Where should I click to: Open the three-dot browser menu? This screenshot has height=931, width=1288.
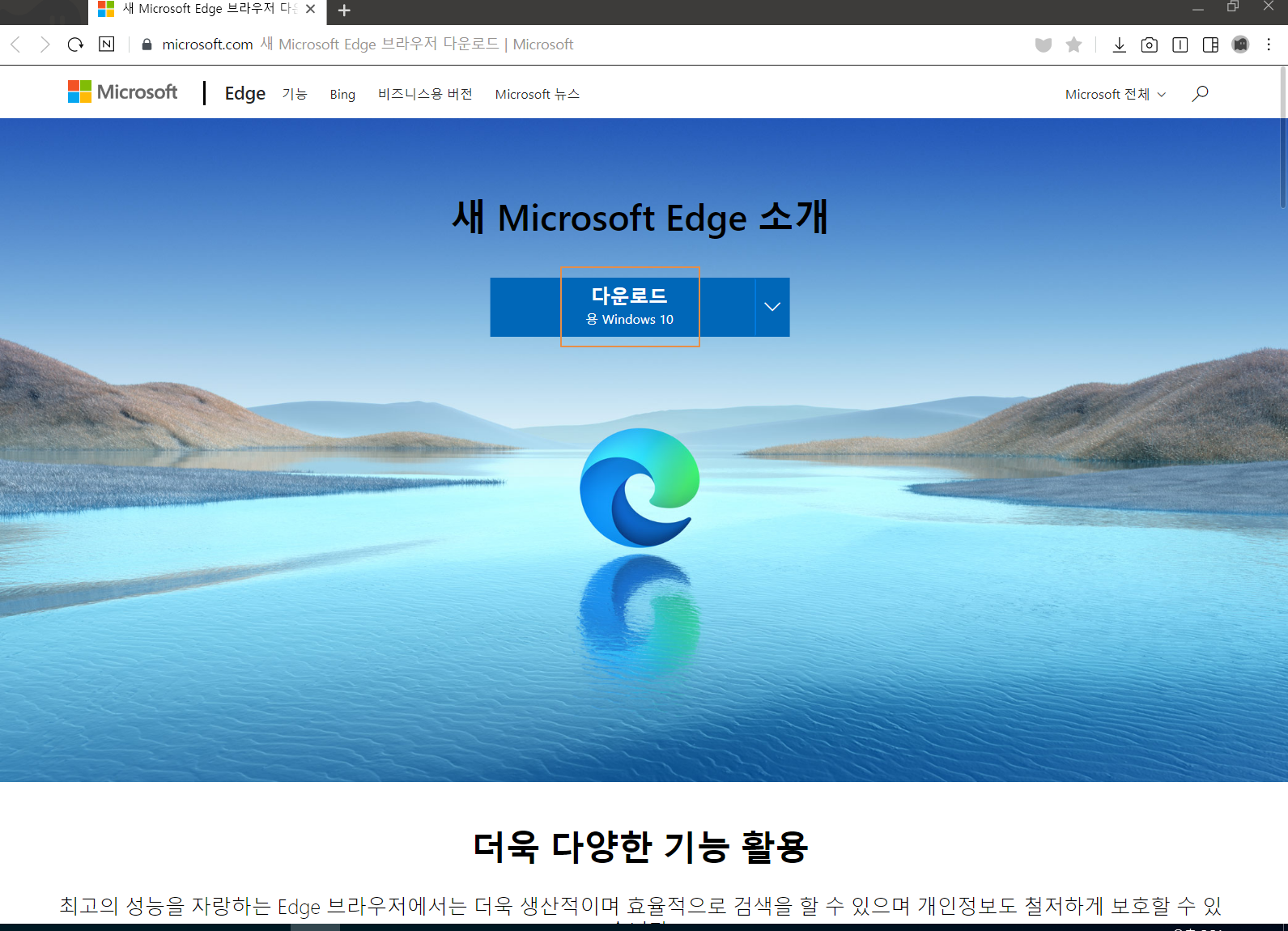point(1269,45)
